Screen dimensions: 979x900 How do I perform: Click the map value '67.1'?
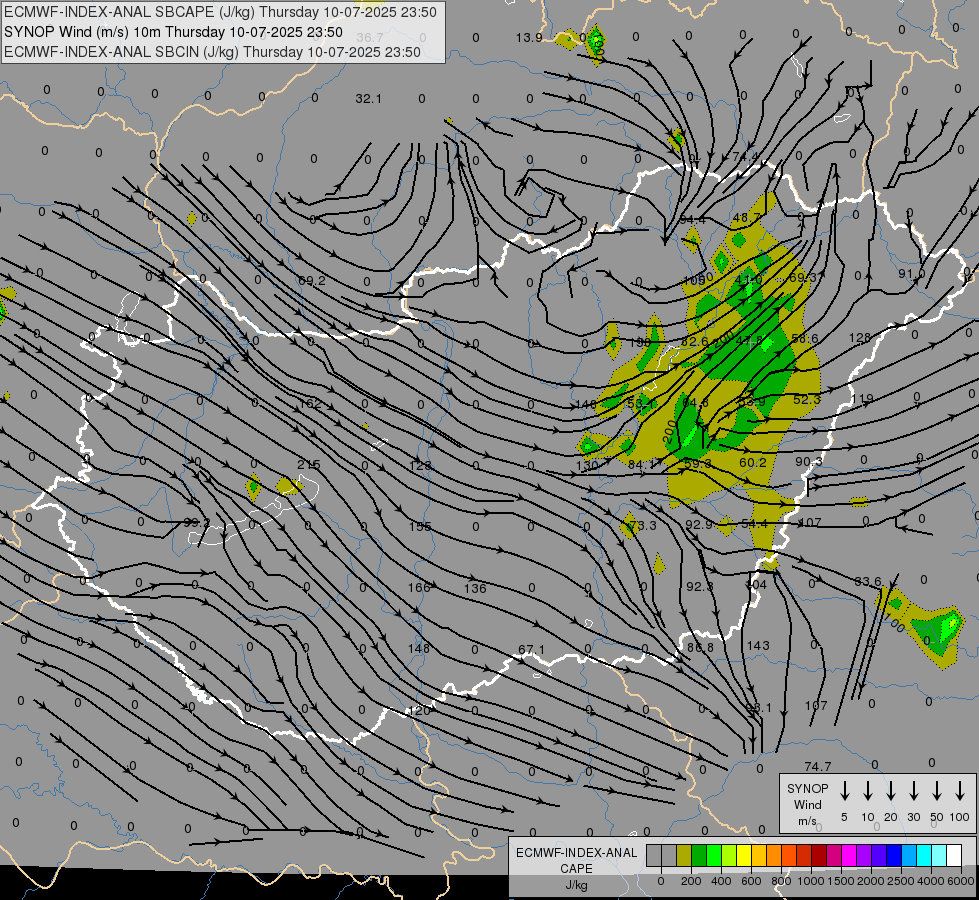[531, 650]
